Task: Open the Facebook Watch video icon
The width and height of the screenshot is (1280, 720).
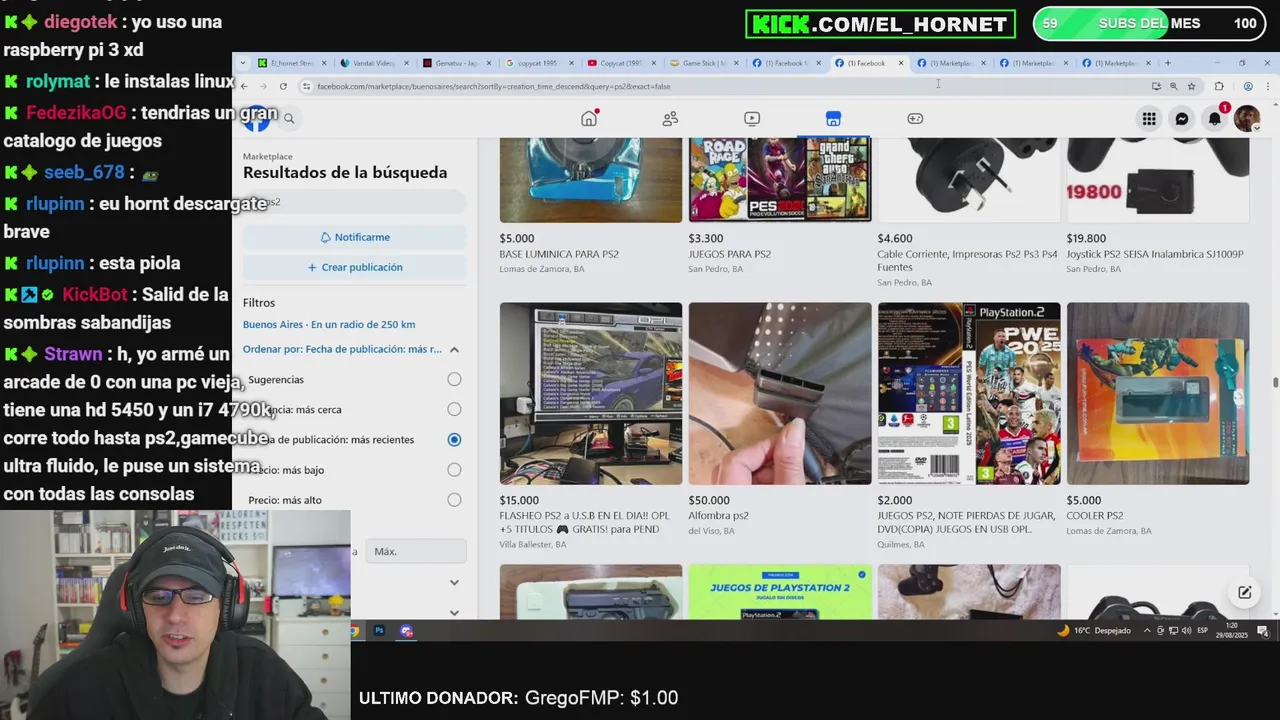Action: click(752, 118)
